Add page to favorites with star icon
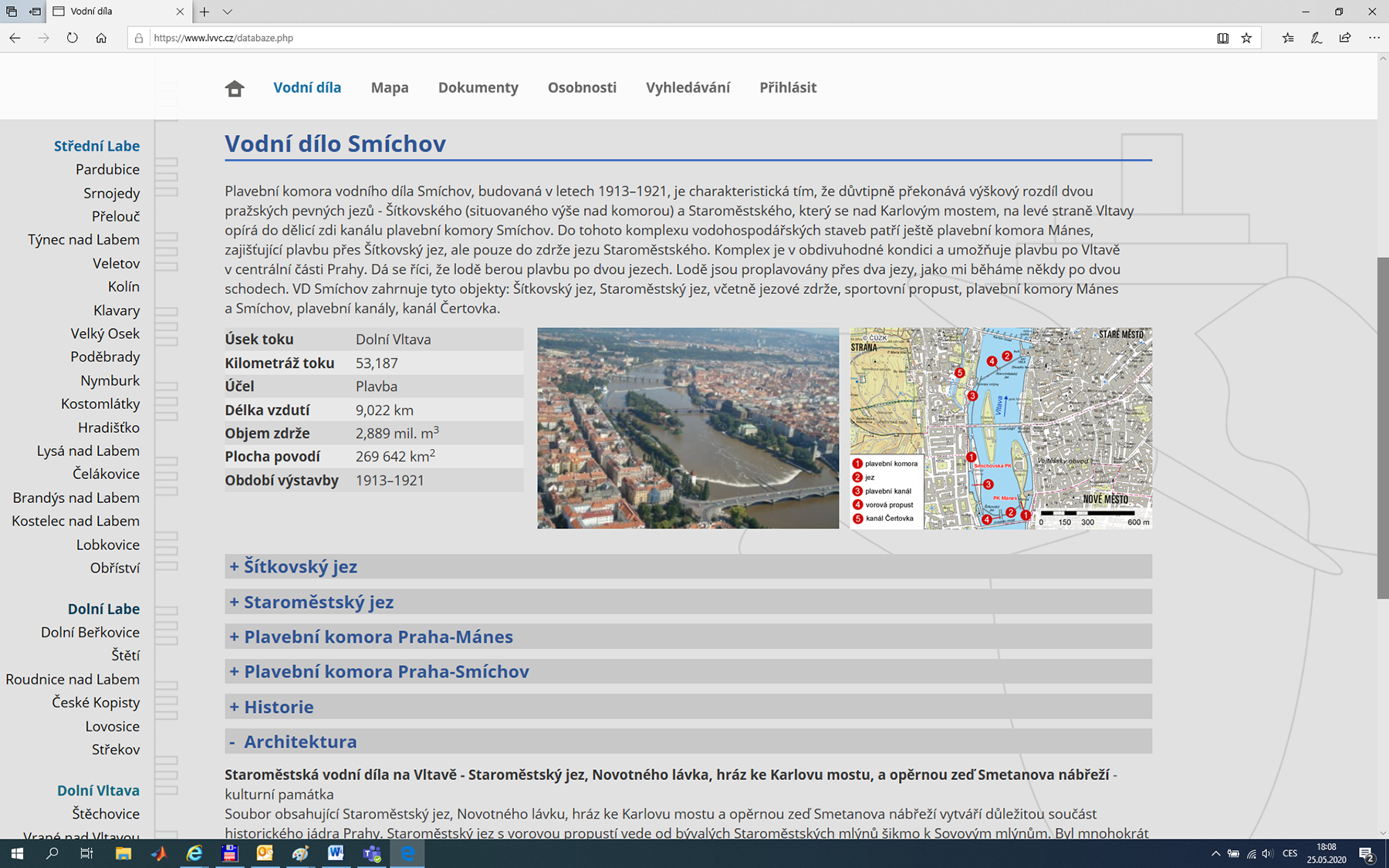The height and width of the screenshot is (868, 1389). coord(1246,38)
